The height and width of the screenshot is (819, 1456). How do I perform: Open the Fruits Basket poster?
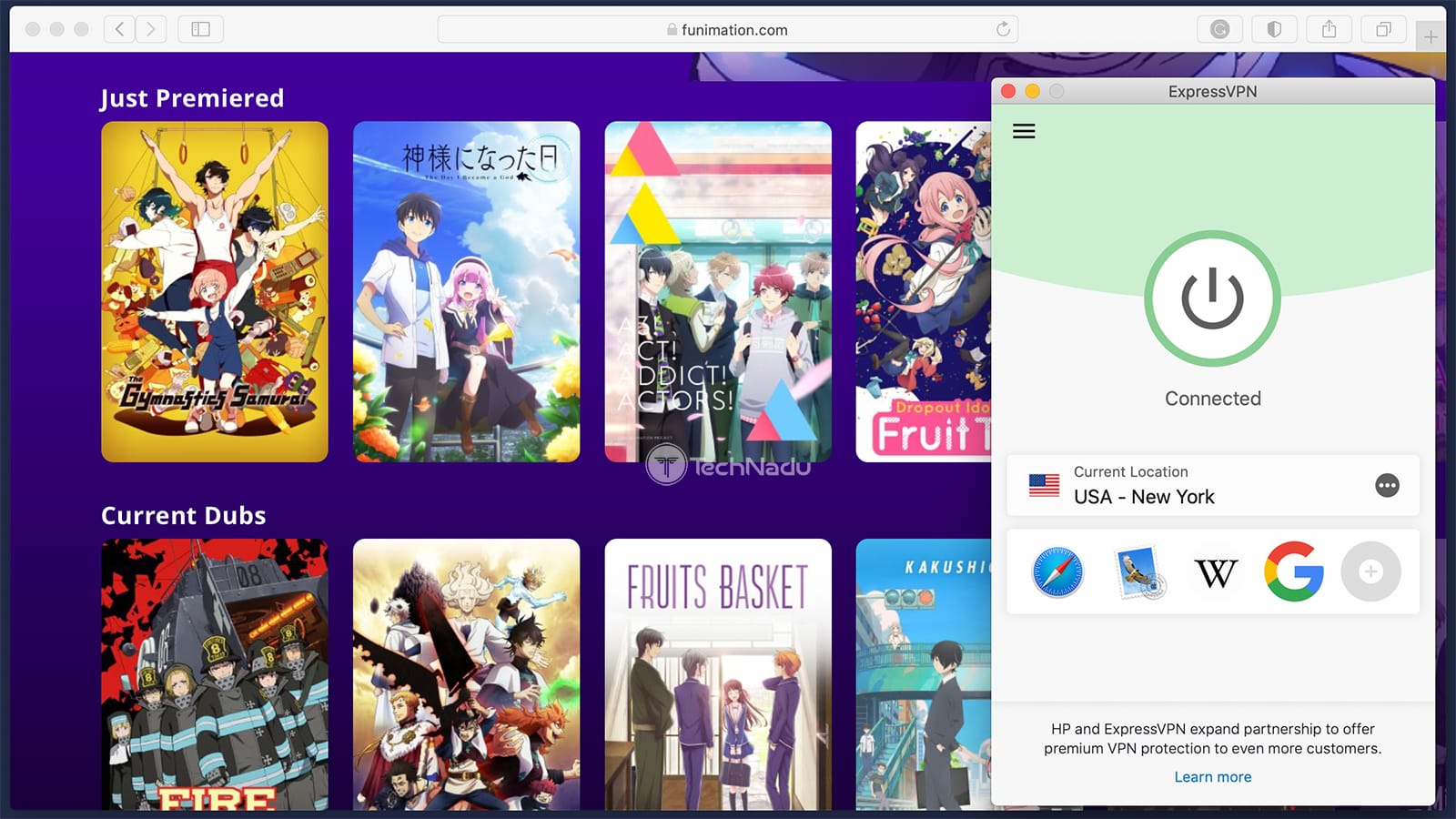coord(718,674)
